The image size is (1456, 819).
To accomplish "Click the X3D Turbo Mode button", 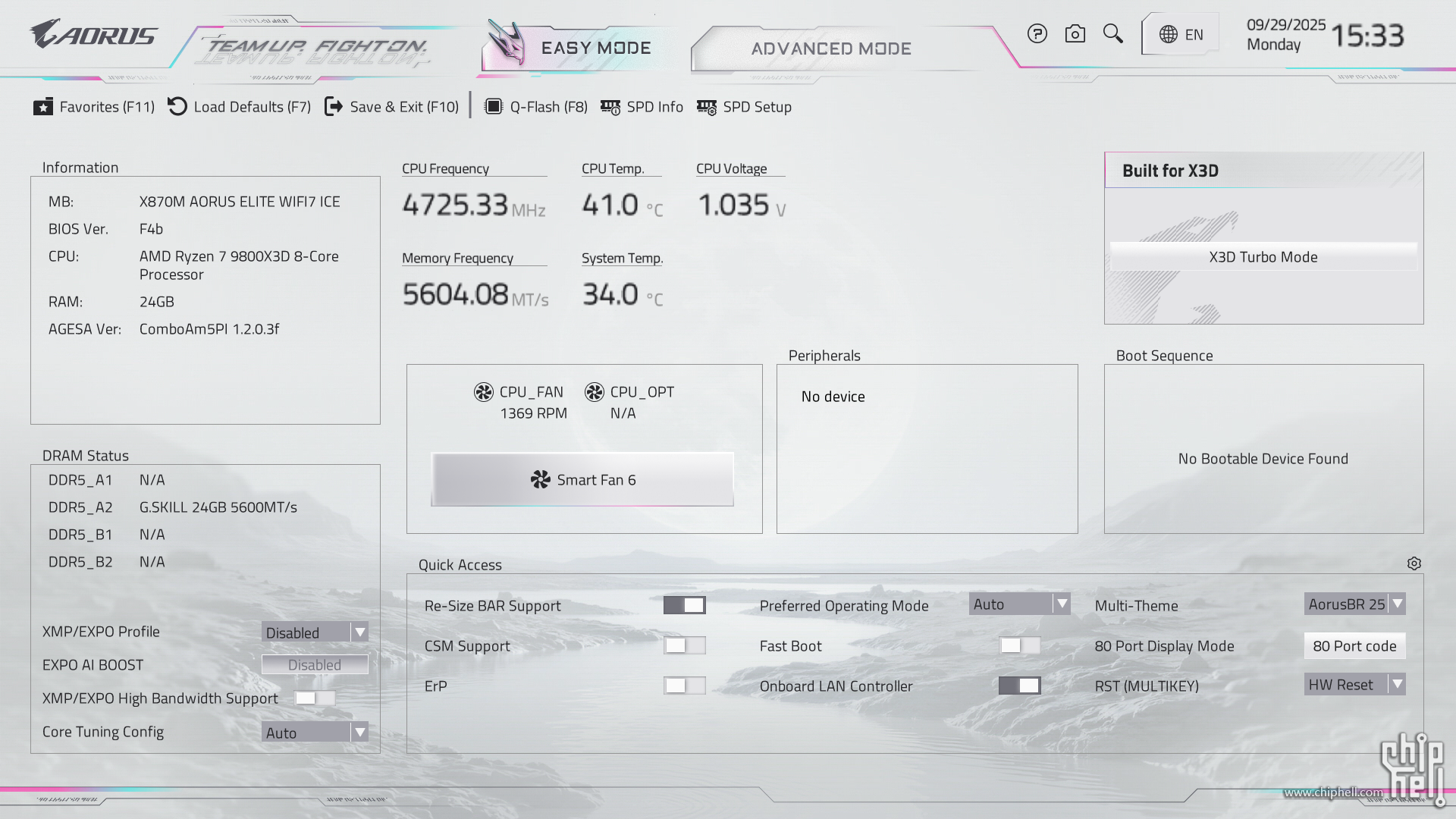I will tap(1263, 257).
